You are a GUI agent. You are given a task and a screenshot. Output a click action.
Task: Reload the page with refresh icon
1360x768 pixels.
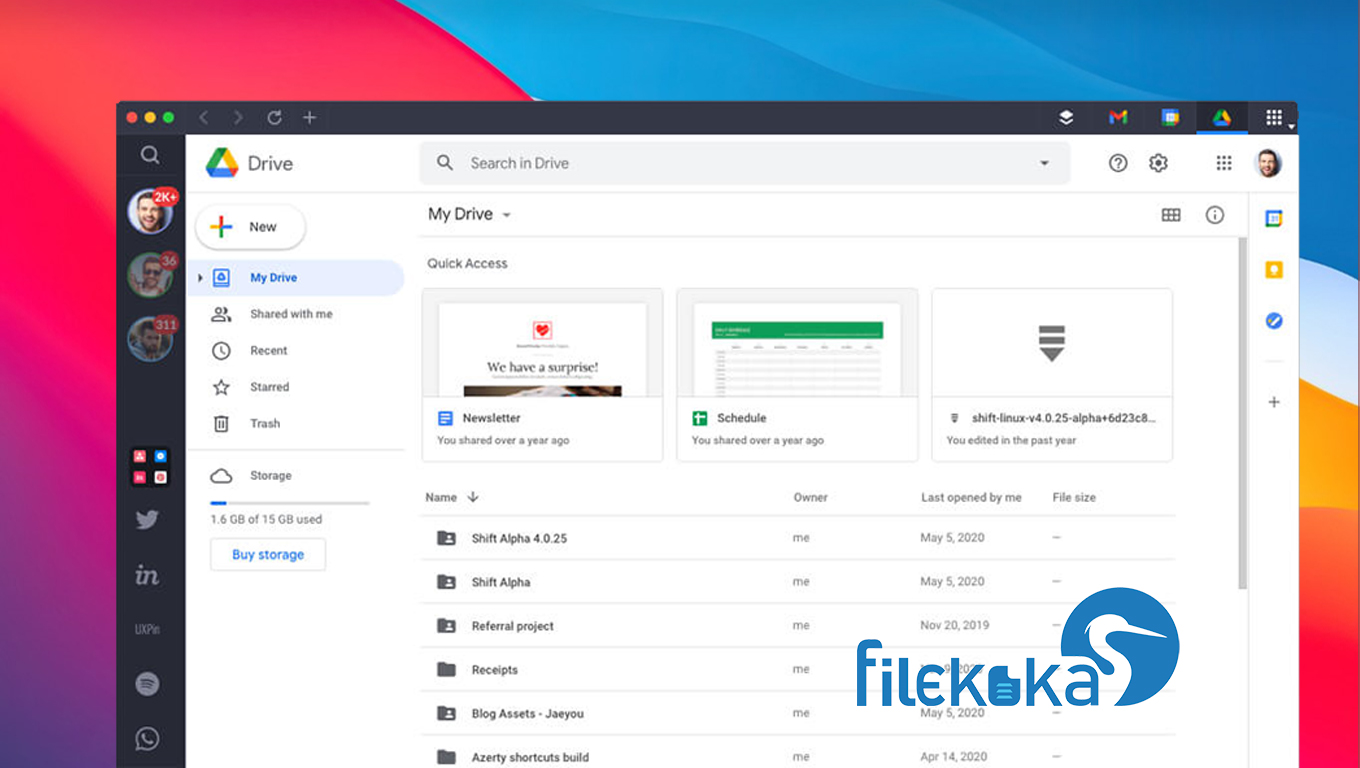(274, 118)
